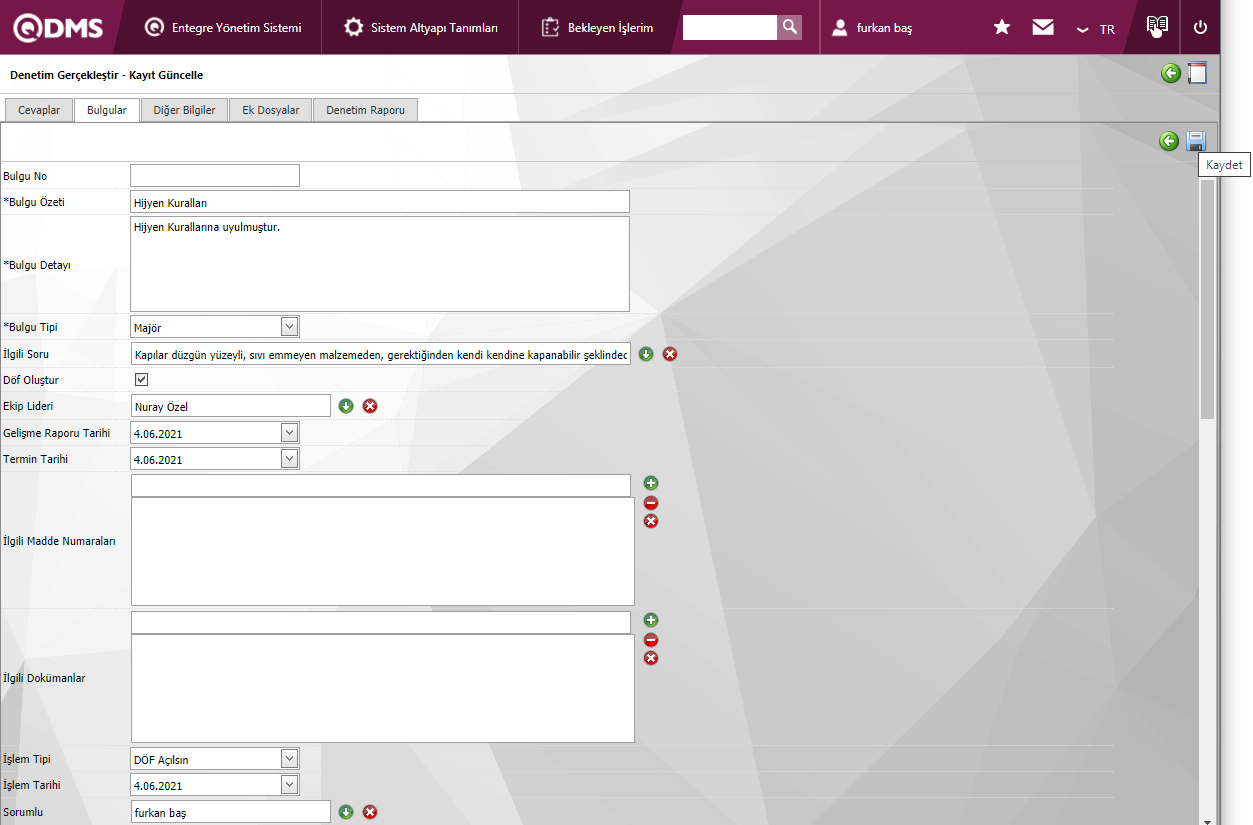This screenshot has width=1253, height=825.
Task: Switch to the Cevaplar tab
Action: tap(39, 110)
